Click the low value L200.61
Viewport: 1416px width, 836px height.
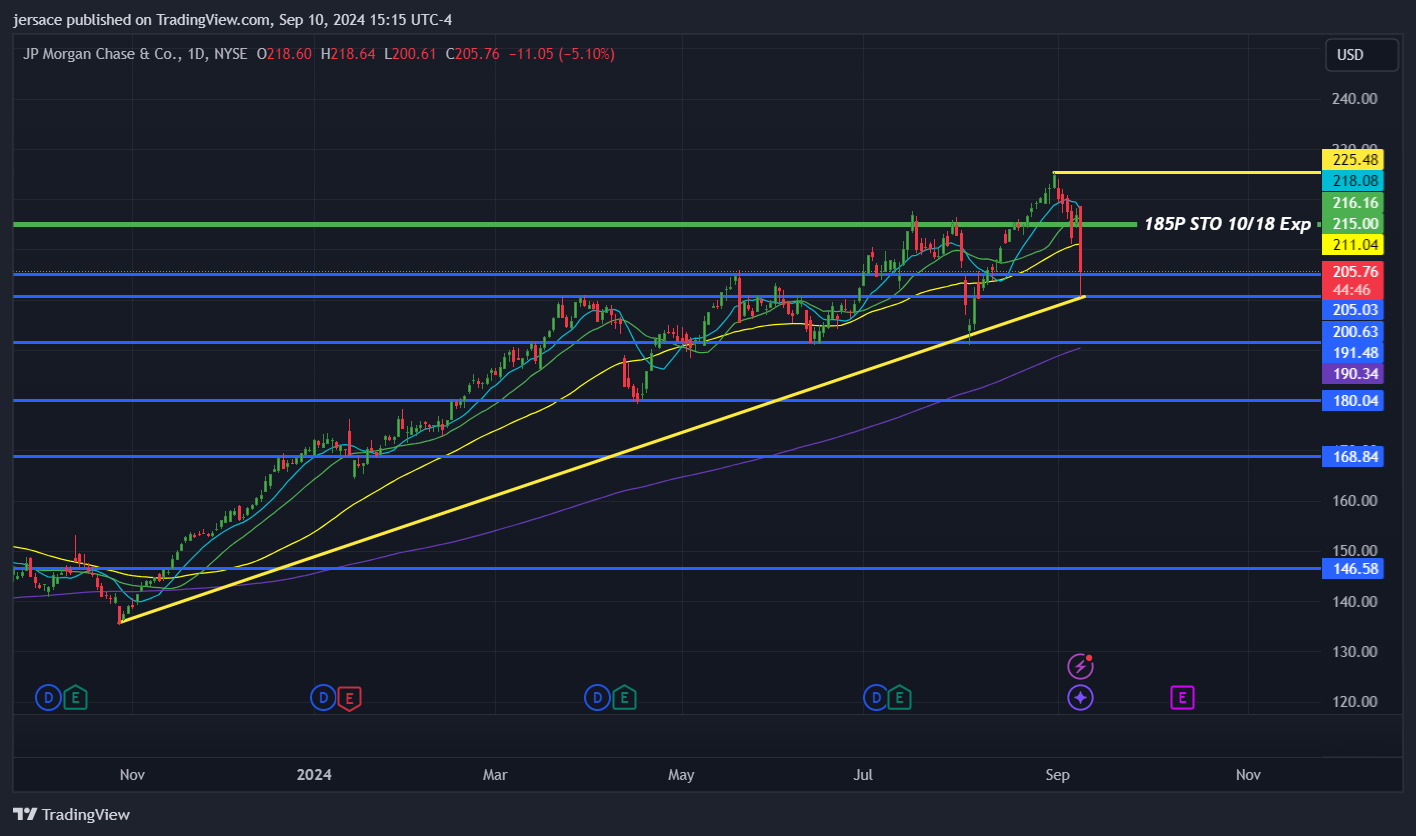click(410, 54)
